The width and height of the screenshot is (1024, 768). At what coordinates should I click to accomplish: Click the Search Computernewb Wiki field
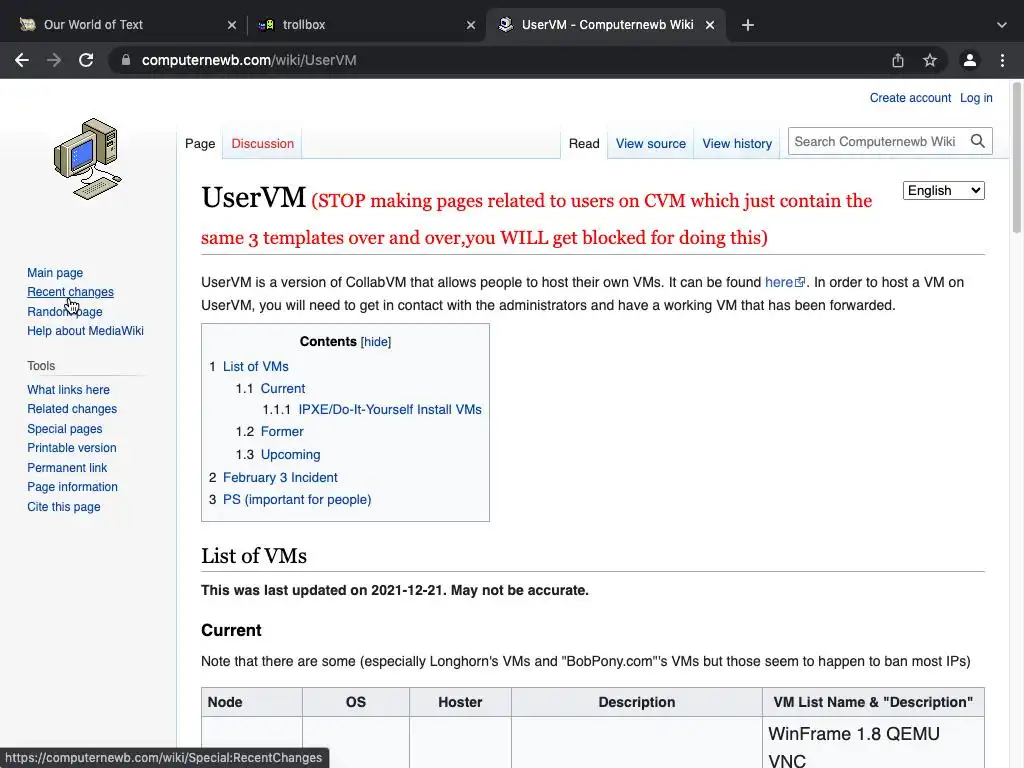[x=875, y=141]
